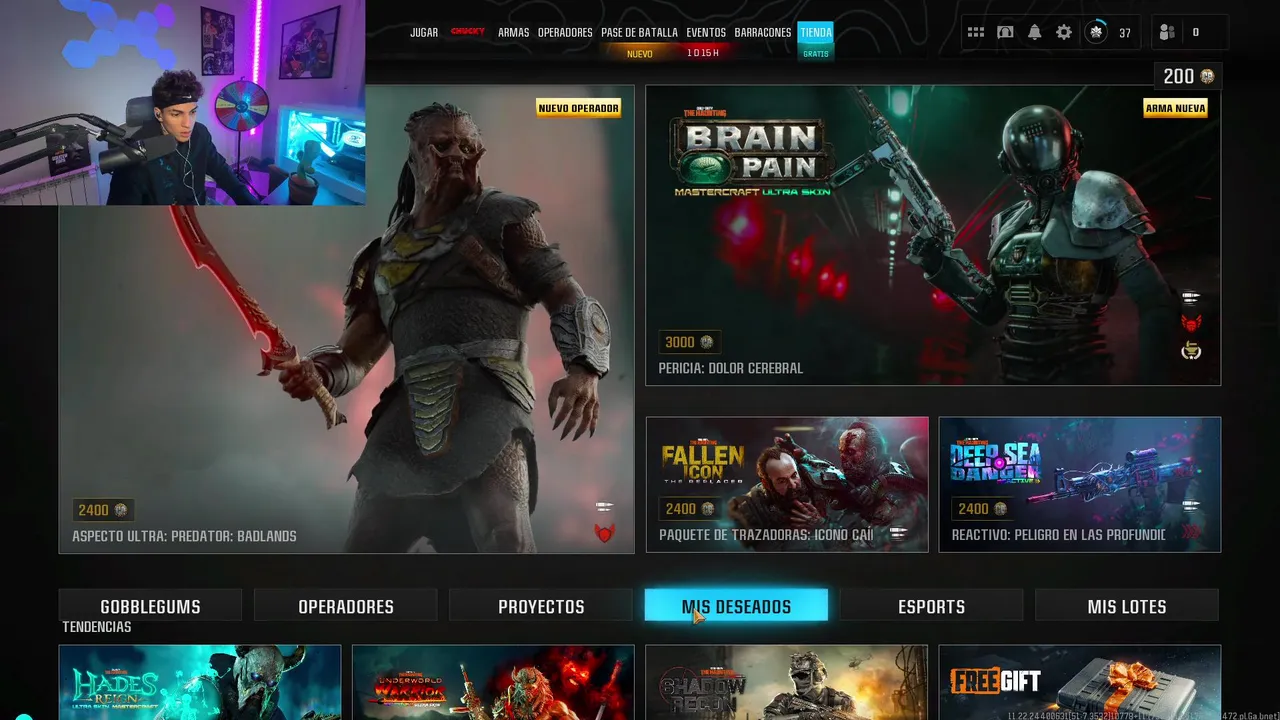Click the player level number 37
Viewport: 1280px width, 720px height.
click(1125, 33)
